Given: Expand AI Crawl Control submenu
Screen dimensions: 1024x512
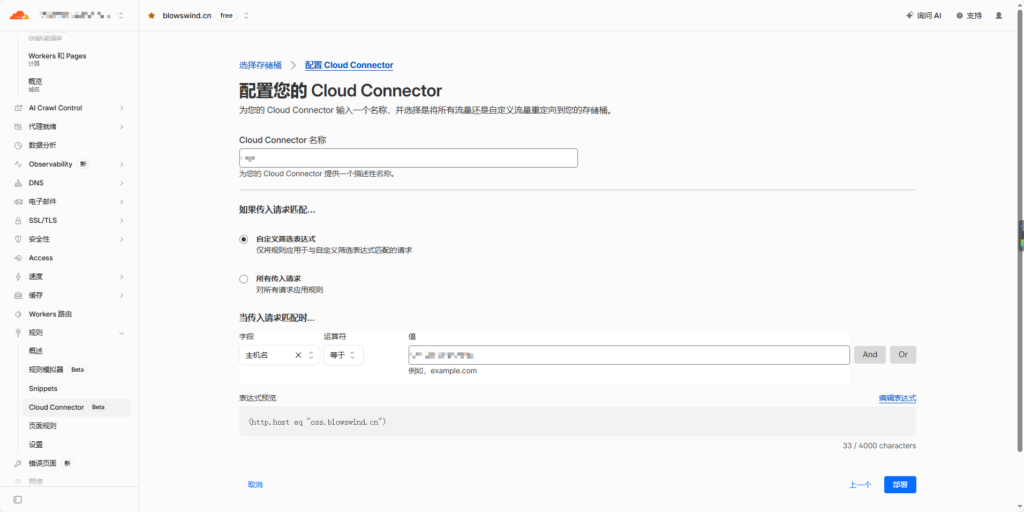Looking at the screenshot, I should click(121, 108).
